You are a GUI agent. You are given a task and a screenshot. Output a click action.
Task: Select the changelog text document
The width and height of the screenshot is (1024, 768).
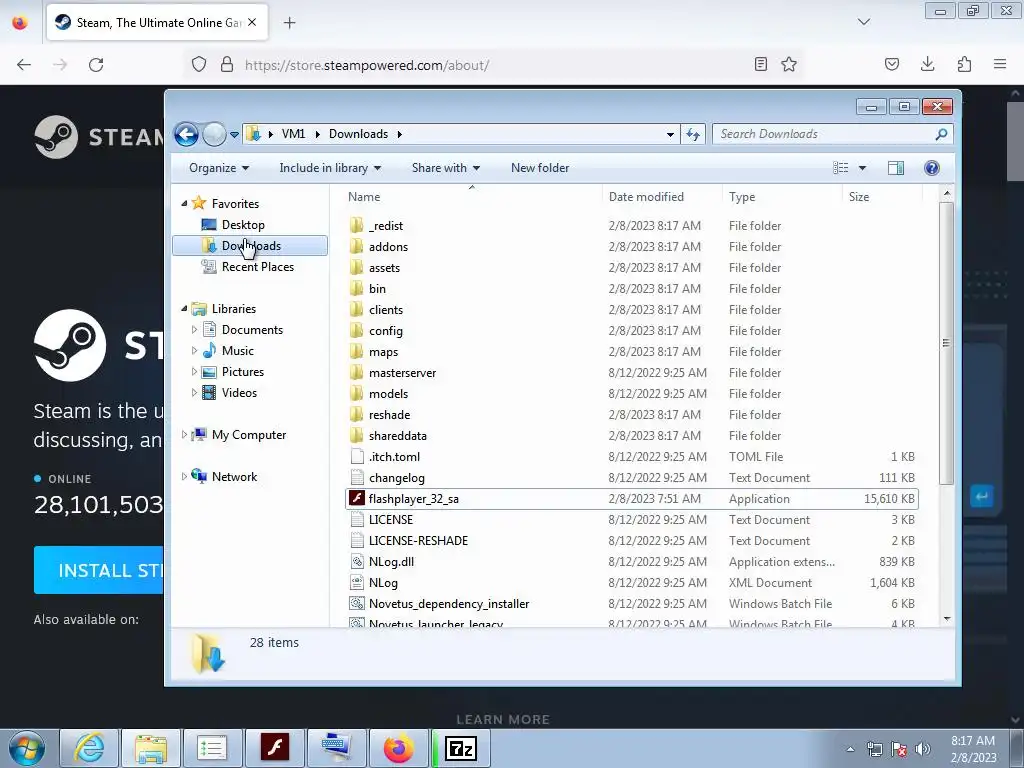(x=396, y=478)
